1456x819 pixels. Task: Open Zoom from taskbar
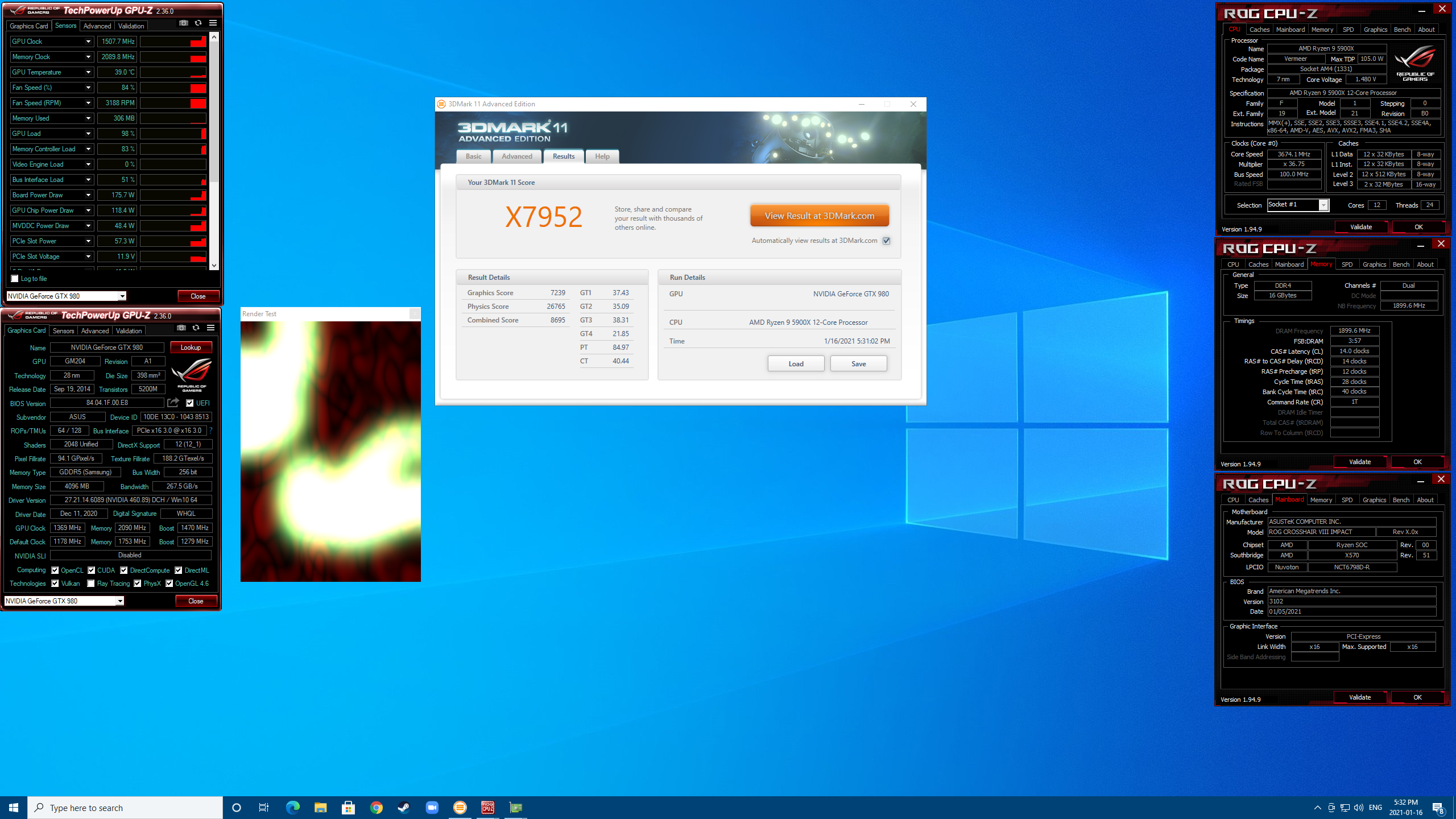432,808
